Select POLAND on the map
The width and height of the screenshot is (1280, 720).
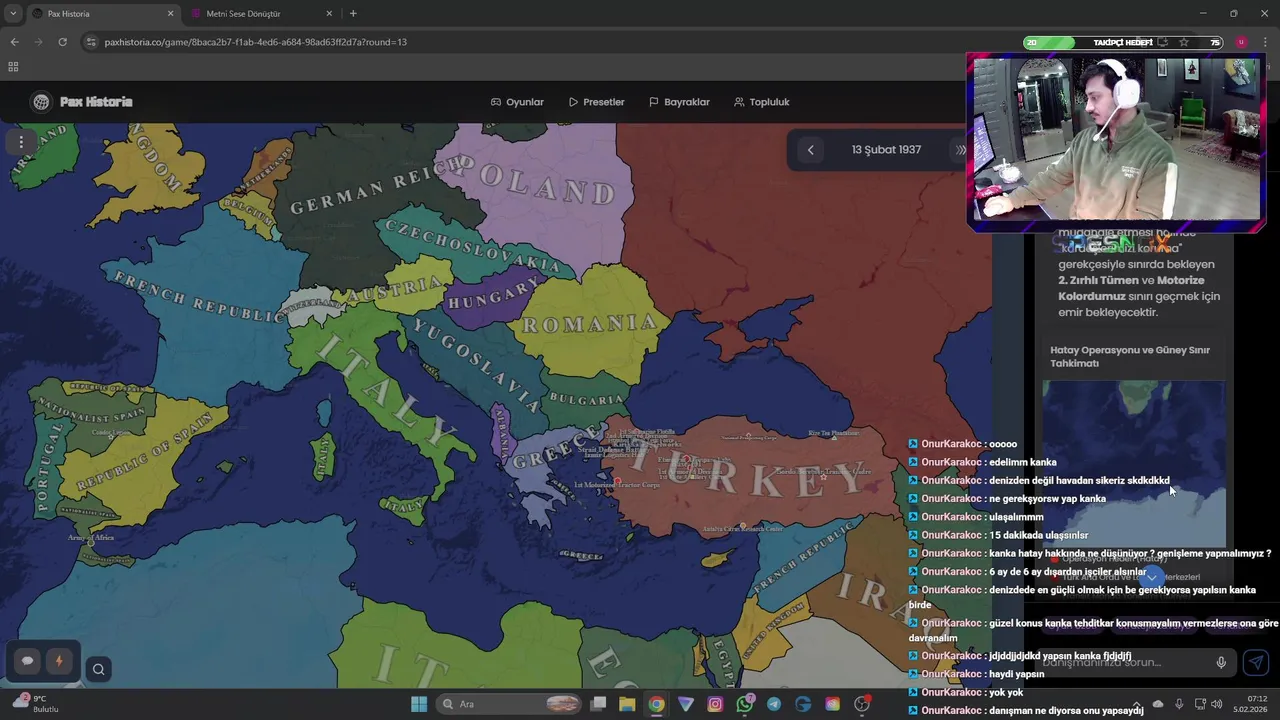pos(550,181)
